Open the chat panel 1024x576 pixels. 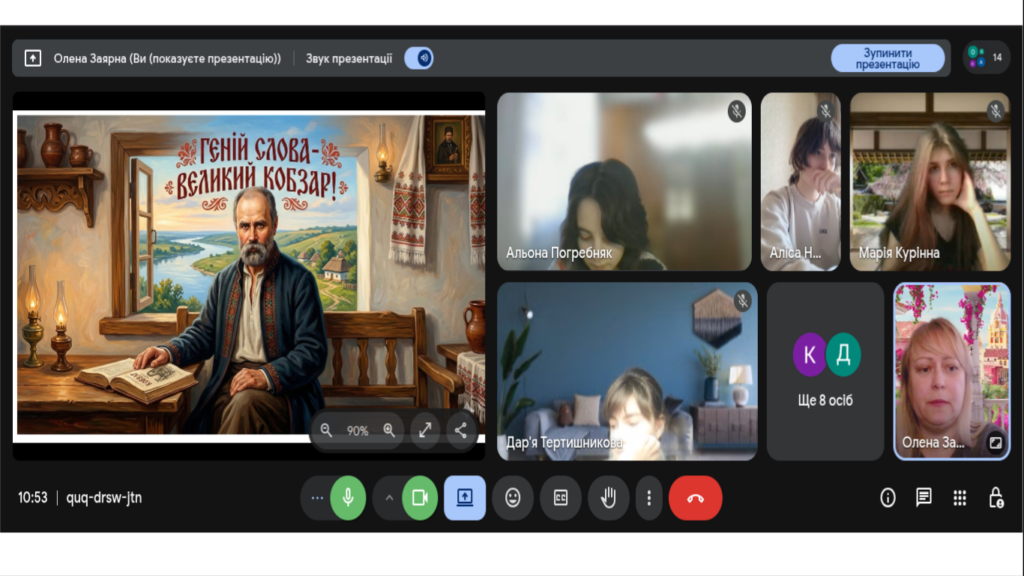click(923, 498)
